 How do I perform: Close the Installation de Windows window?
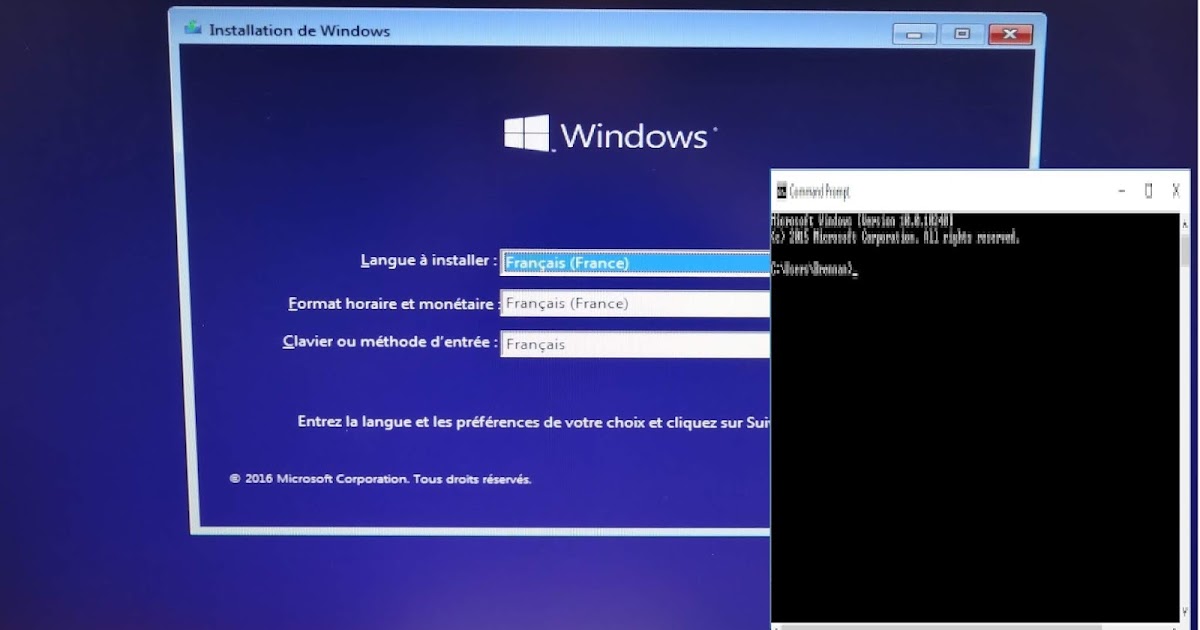[x=1010, y=34]
